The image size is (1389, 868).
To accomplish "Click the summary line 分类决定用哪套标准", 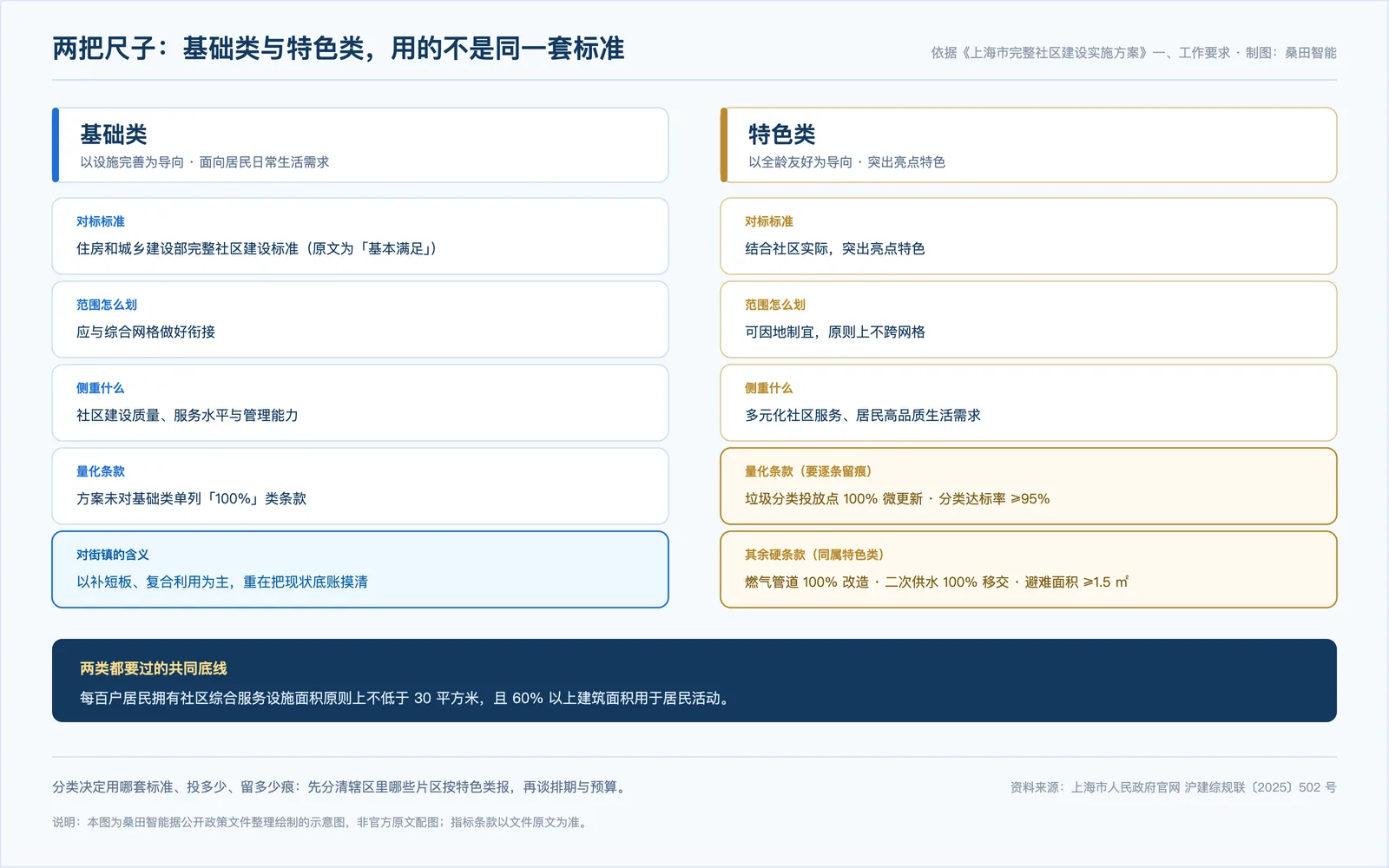I will pos(112,787).
